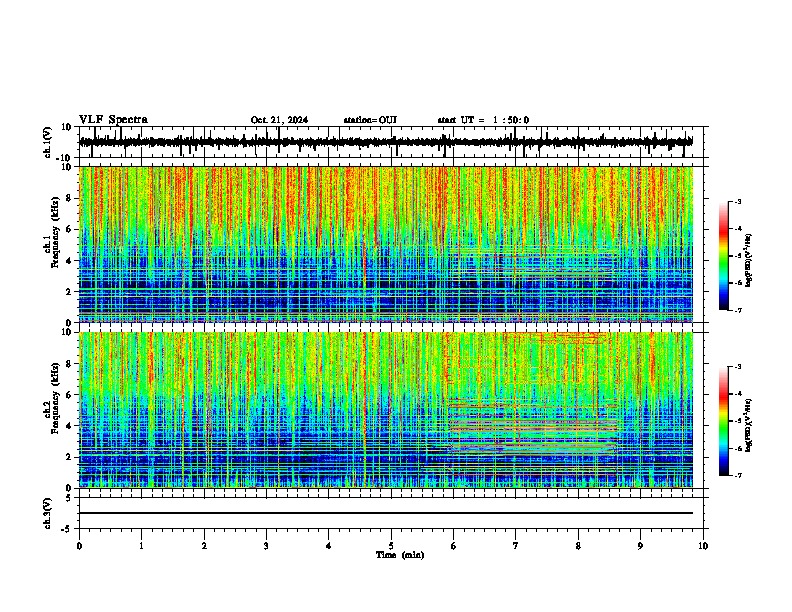This screenshot has height=612, width=792.
Task: Click inside the ch.1 voltage waveform trace
Action: tap(386, 142)
